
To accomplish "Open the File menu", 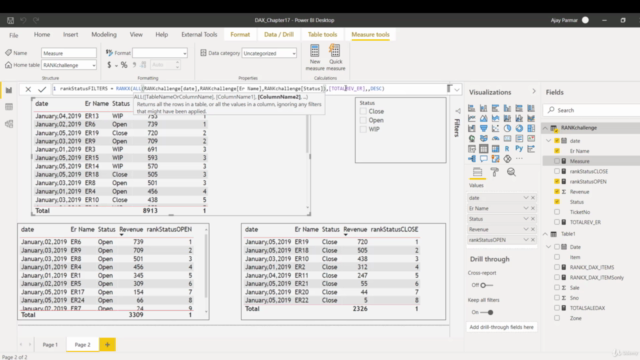I will [x=13, y=35].
